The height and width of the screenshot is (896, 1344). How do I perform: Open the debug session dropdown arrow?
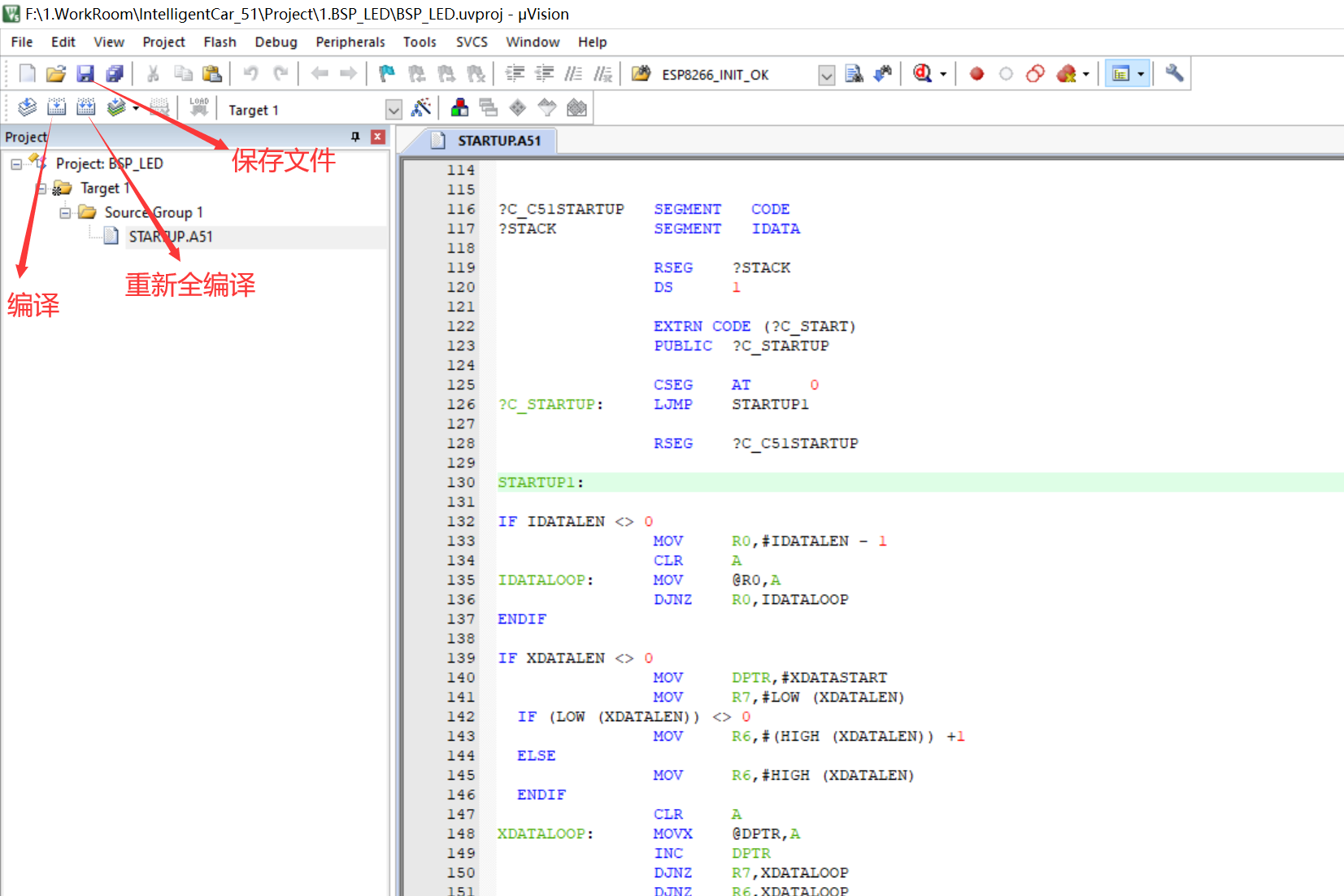(x=943, y=74)
